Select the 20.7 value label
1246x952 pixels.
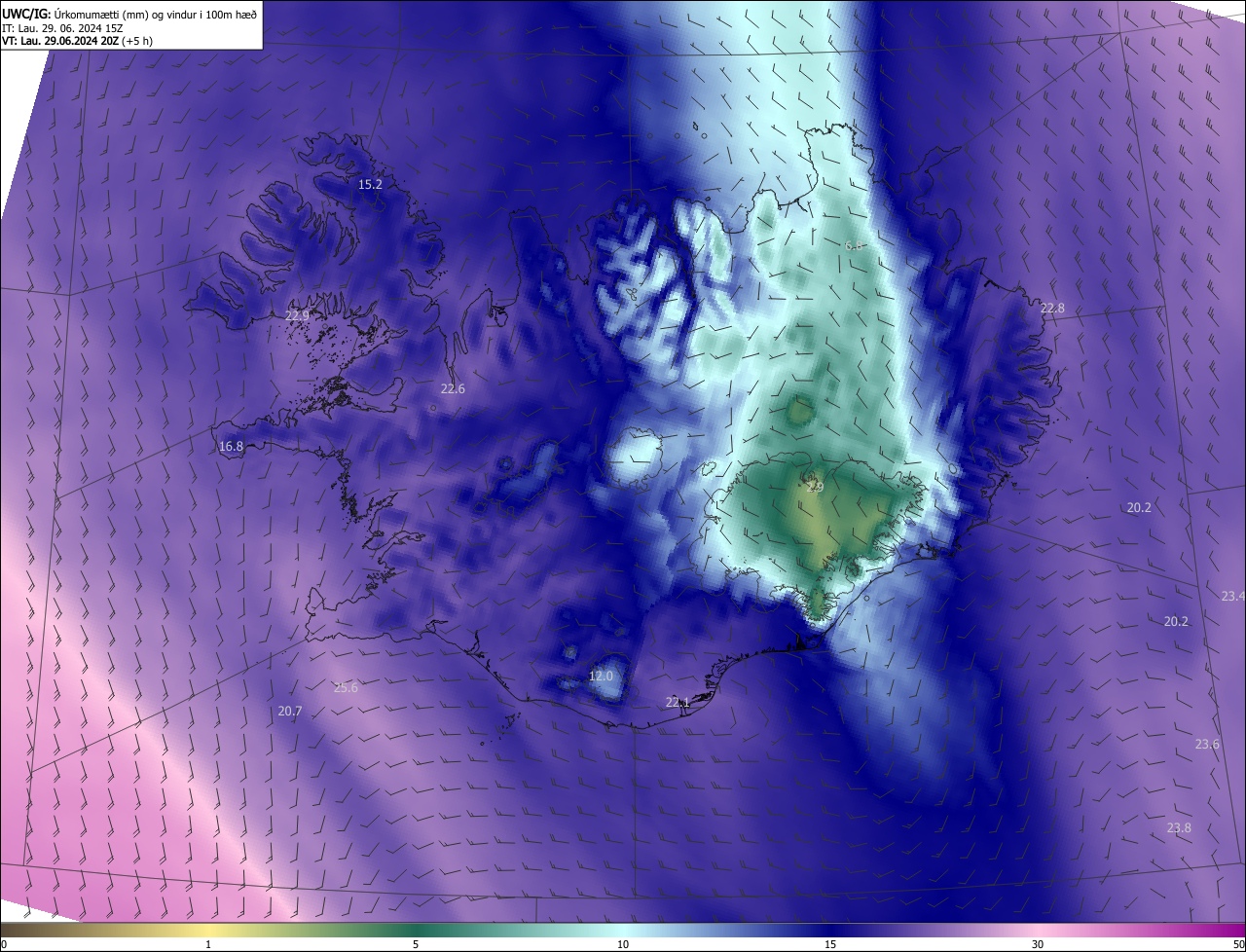click(290, 712)
